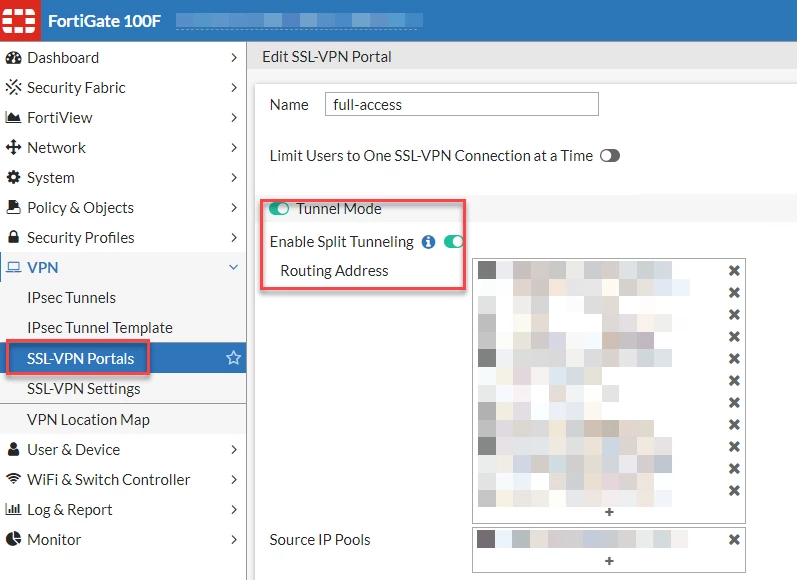
Task: Add a new routing address with plus
Action: 609,512
